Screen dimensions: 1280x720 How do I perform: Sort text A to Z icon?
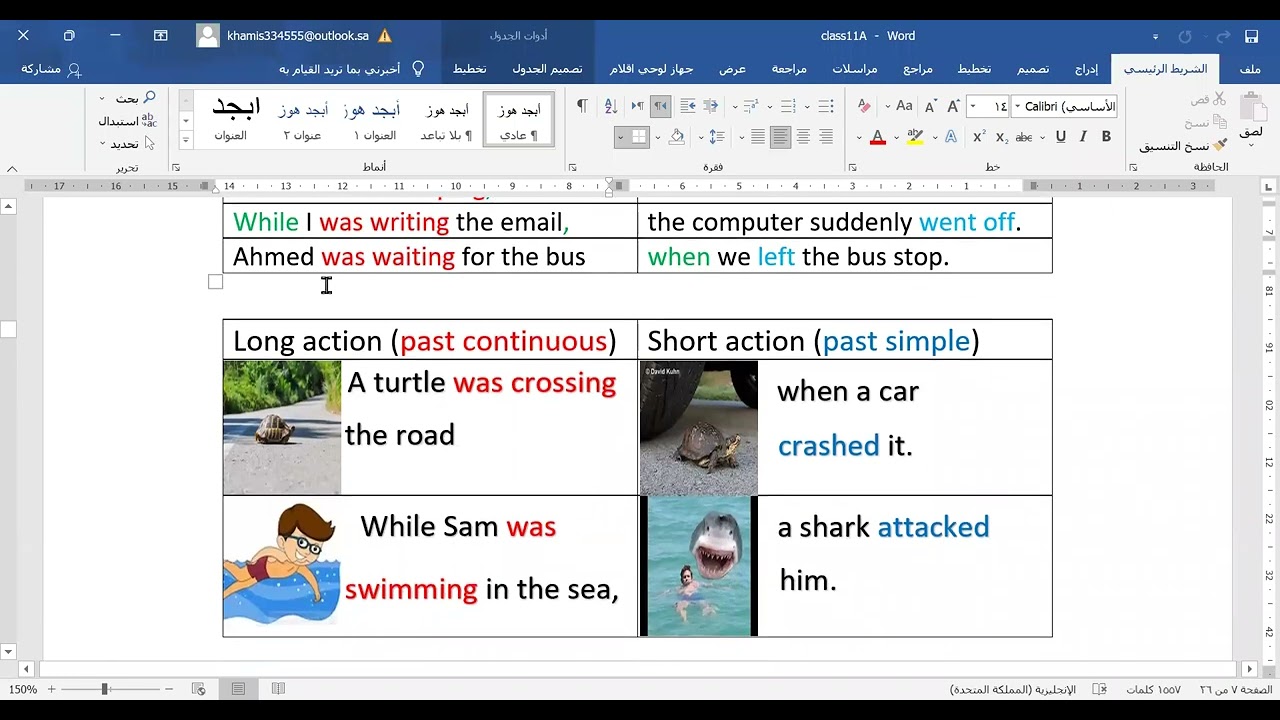tap(611, 106)
